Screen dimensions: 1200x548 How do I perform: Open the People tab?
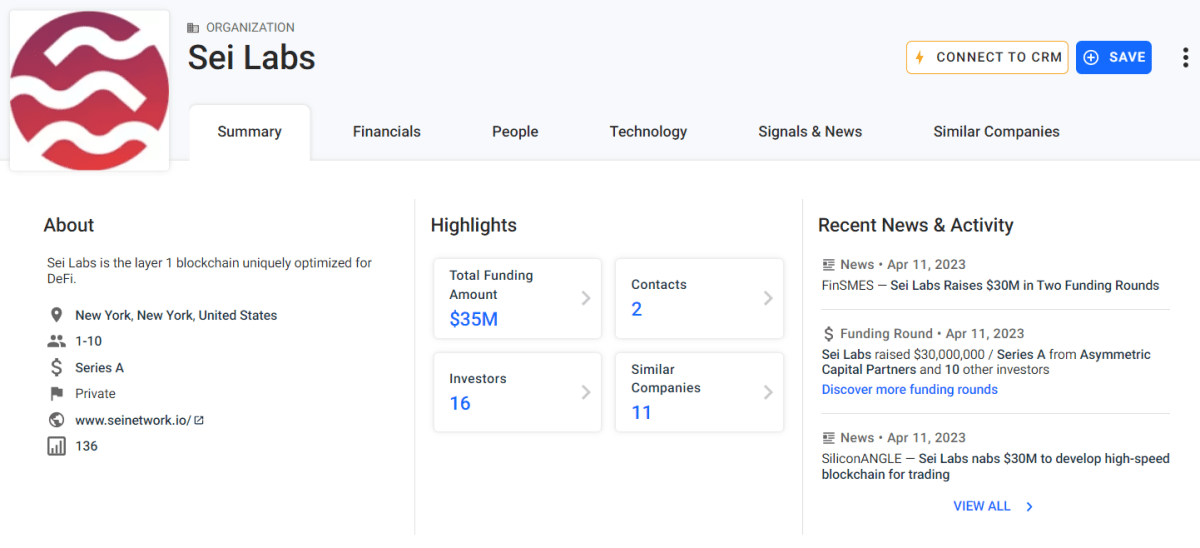pyautogui.click(x=515, y=132)
